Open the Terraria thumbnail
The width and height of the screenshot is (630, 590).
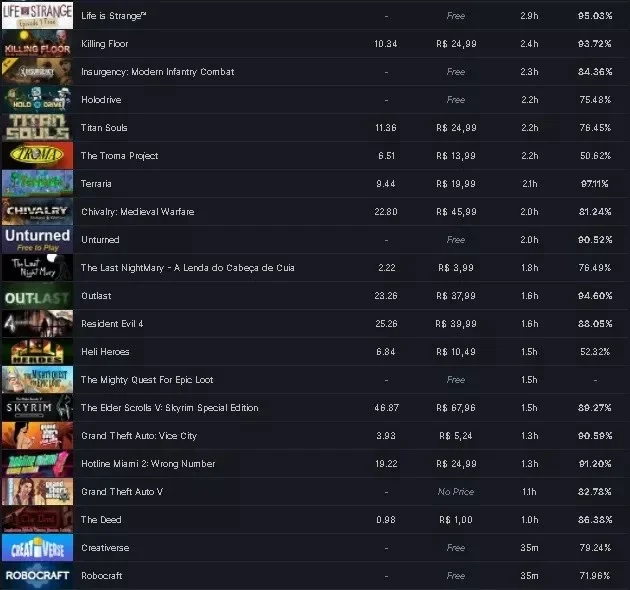point(37,183)
